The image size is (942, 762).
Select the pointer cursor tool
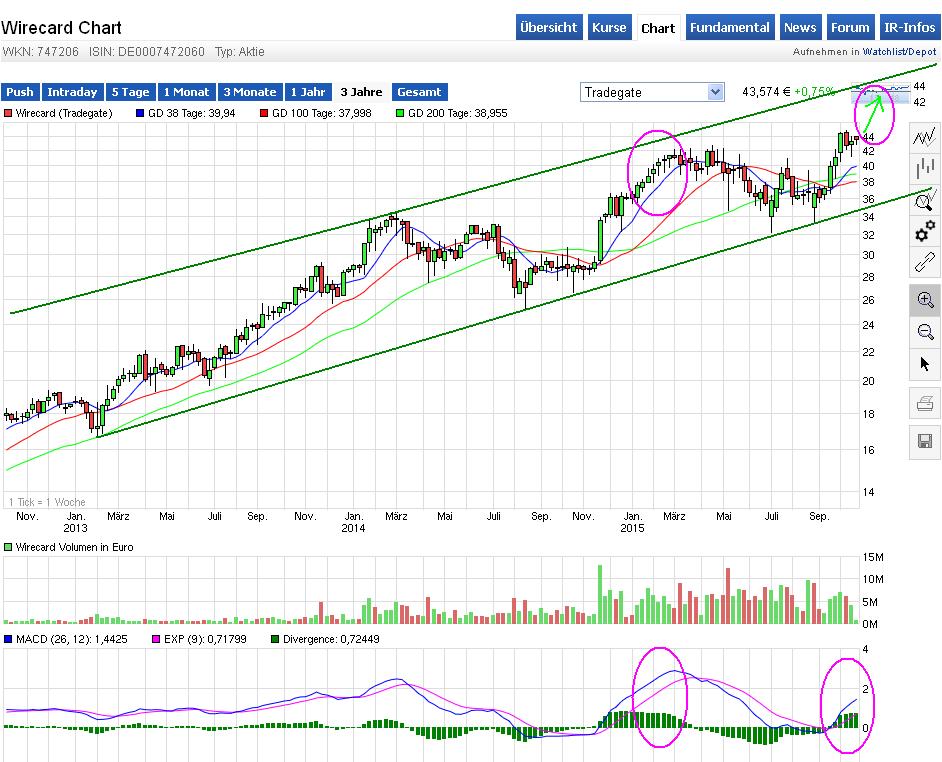click(x=925, y=363)
